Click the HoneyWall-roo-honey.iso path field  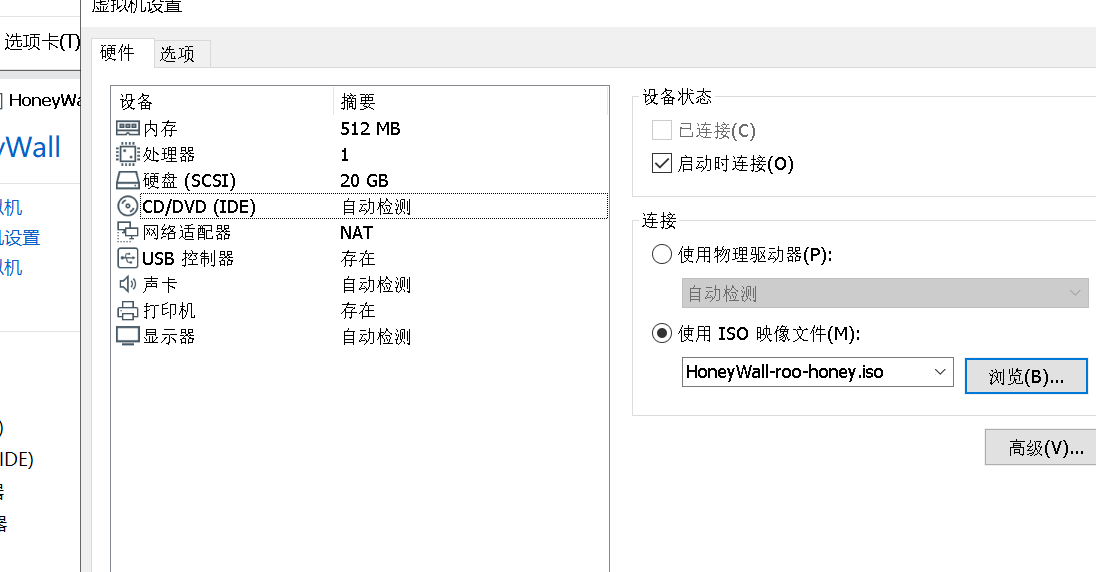coord(800,372)
